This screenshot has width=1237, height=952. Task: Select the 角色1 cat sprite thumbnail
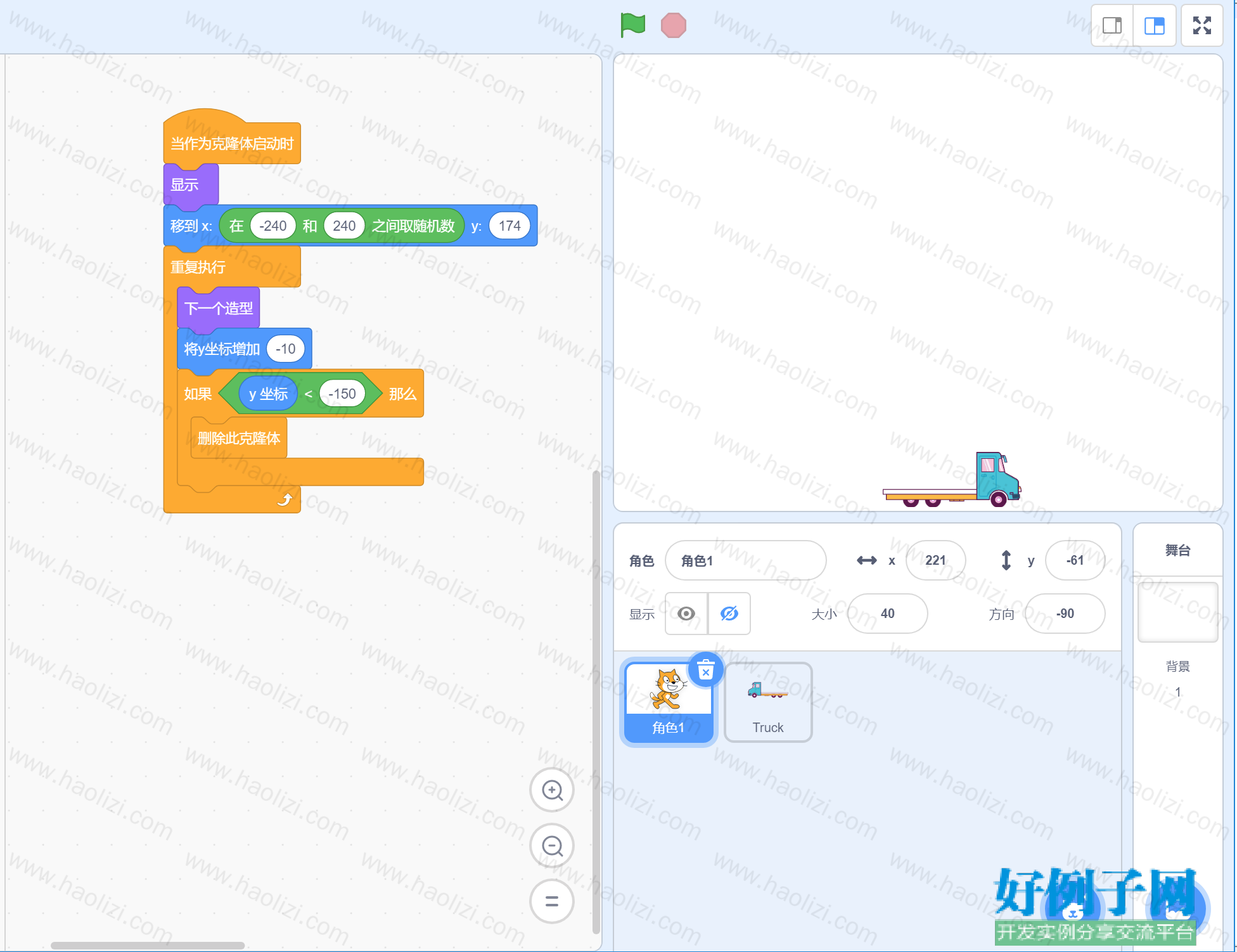point(669,702)
